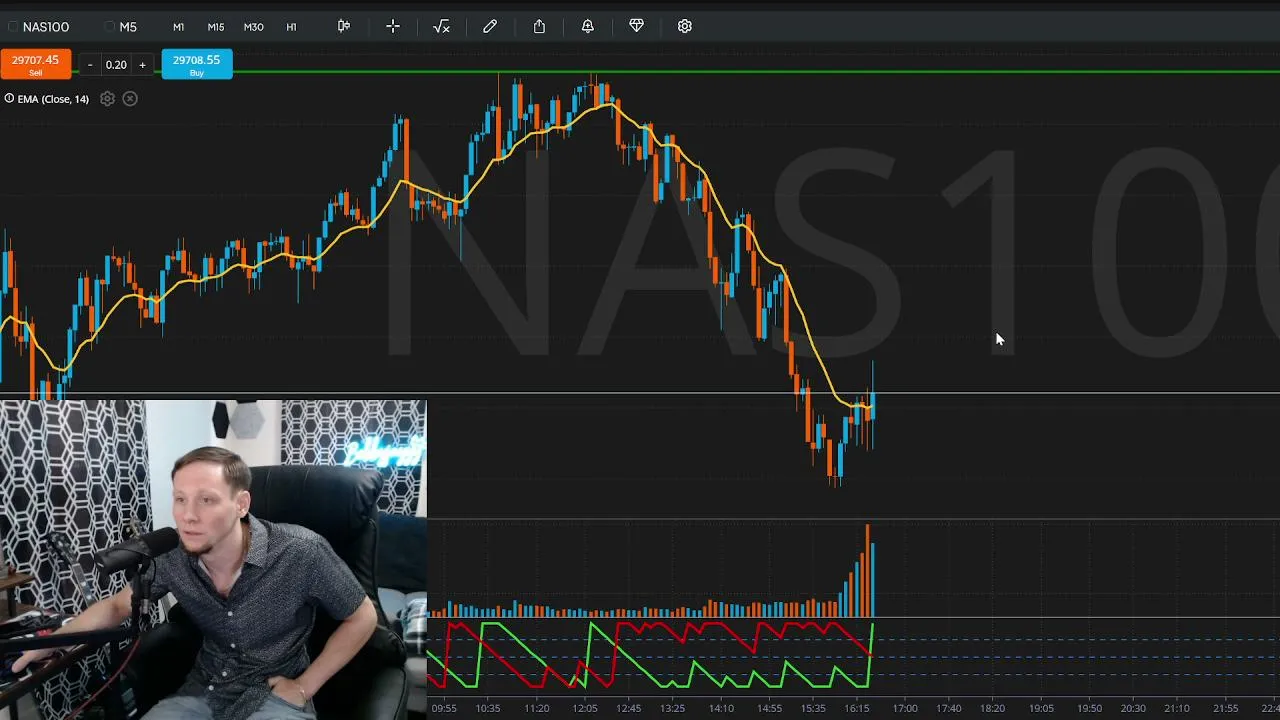Switch to the M1 timeframe
Image resolution: width=1280 pixels, height=720 pixels.
tap(178, 27)
